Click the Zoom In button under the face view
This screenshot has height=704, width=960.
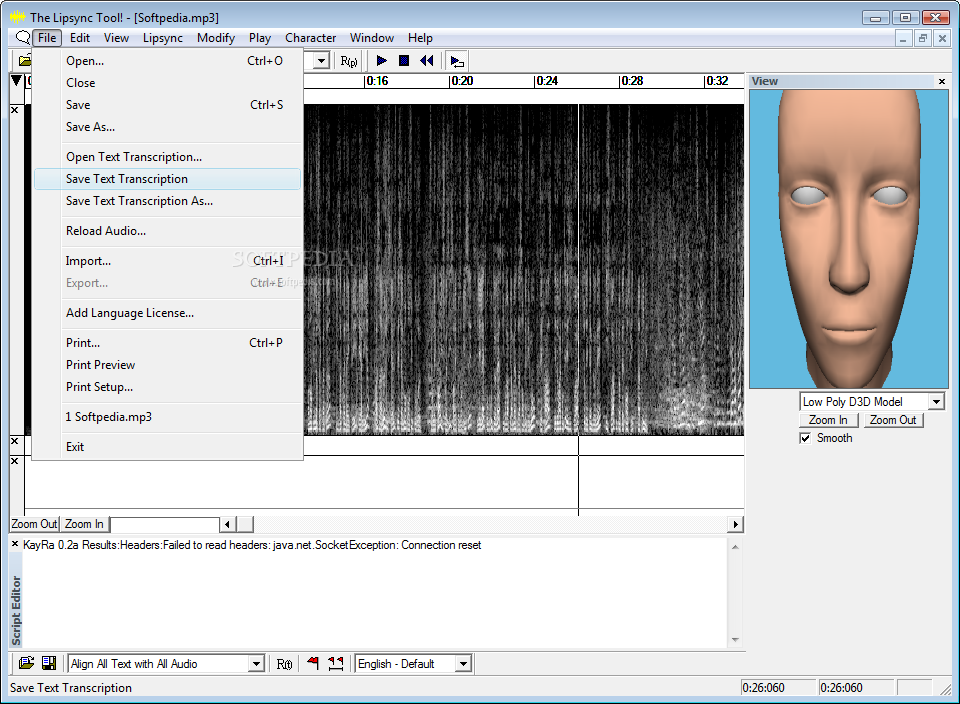[x=828, y=420]
